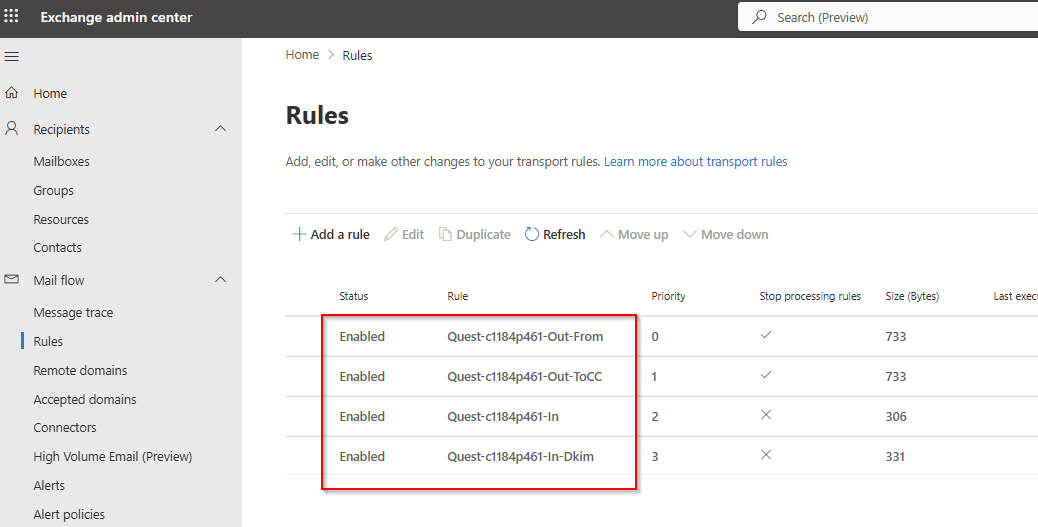
Task: Click the search magnifier icon
Action: pos(759,17)
